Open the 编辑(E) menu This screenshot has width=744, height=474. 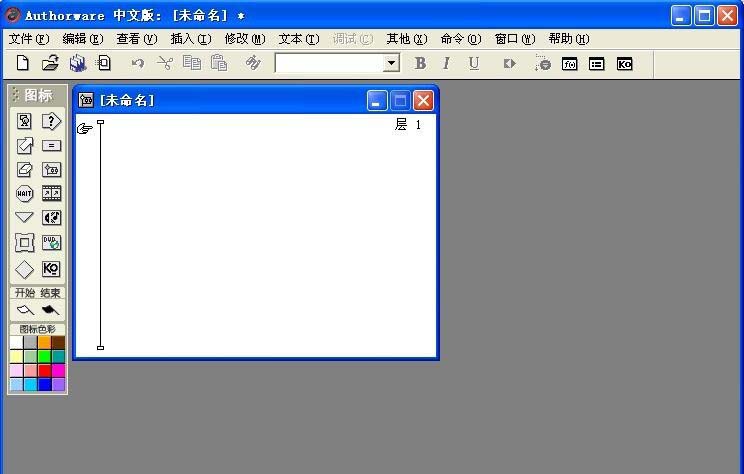click(x=83, y=39)
